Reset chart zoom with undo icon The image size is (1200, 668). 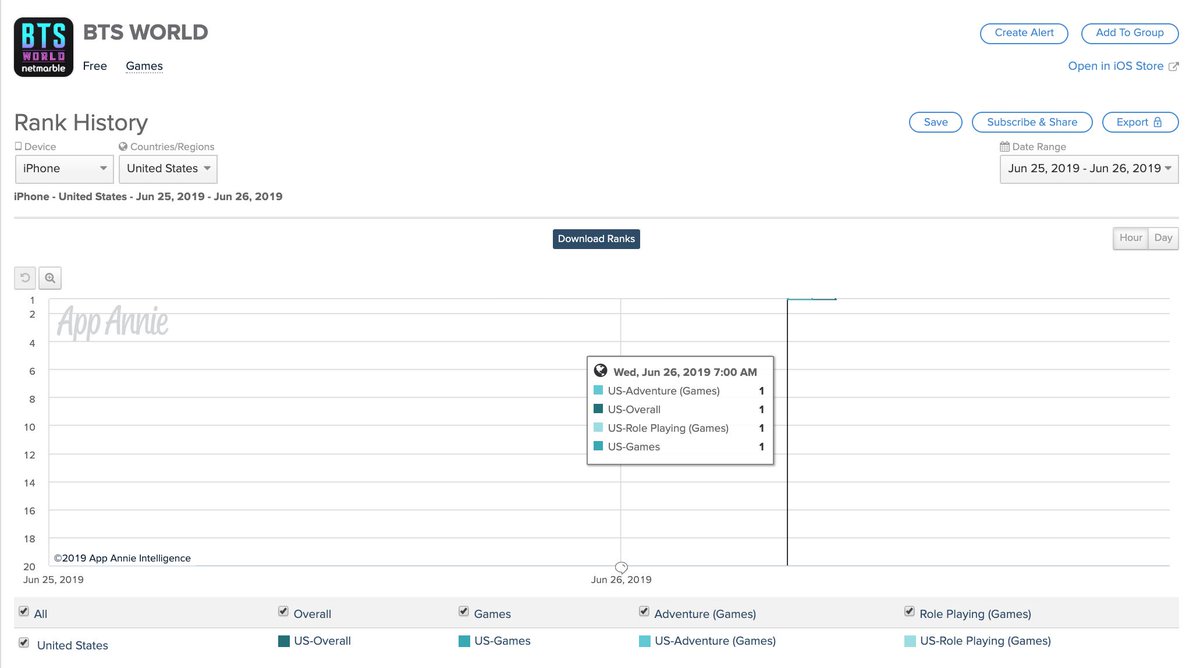(26, 278)
